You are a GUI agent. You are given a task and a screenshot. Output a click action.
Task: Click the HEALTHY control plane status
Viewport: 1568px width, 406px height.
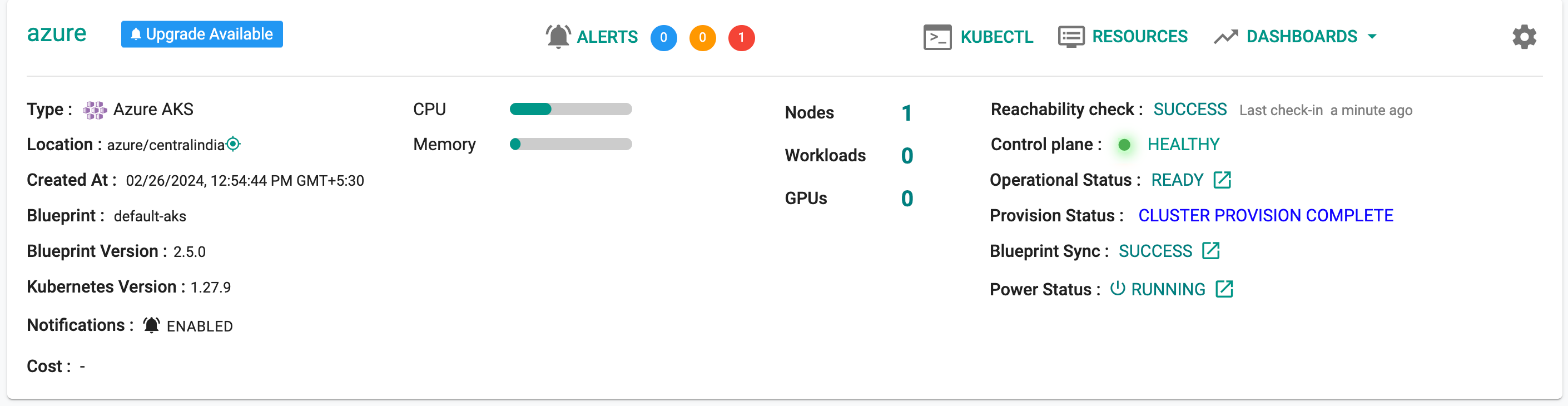point(1183,145)
